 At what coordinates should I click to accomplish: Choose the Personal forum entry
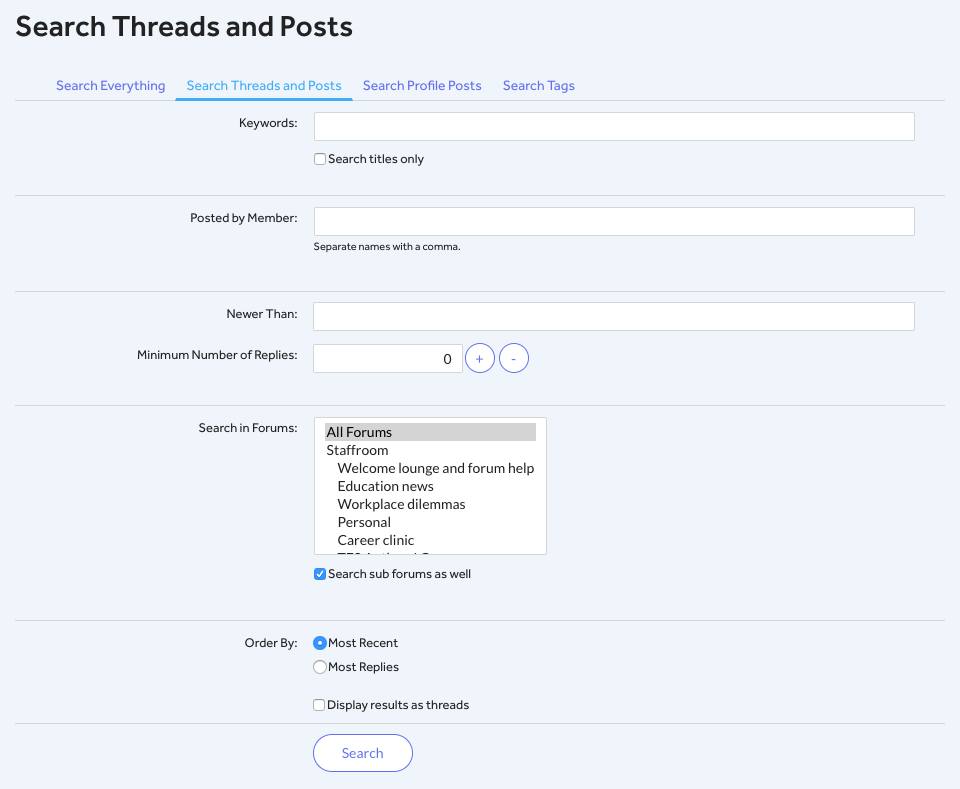coord(430,522)
